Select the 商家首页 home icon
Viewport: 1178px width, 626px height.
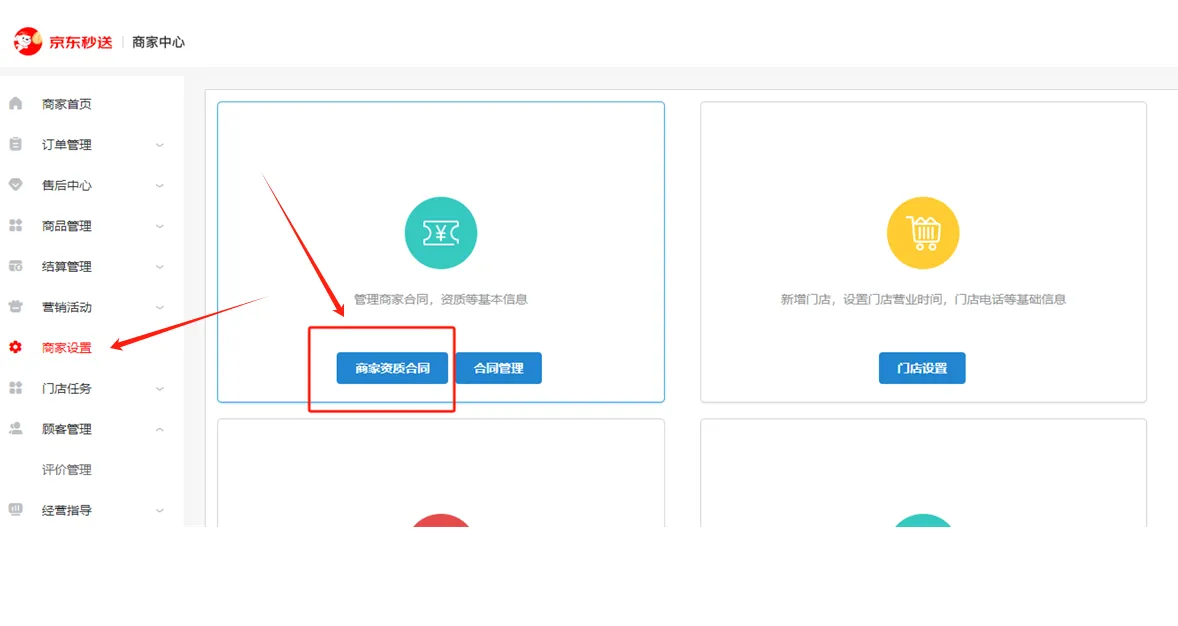tap(14, 103)
